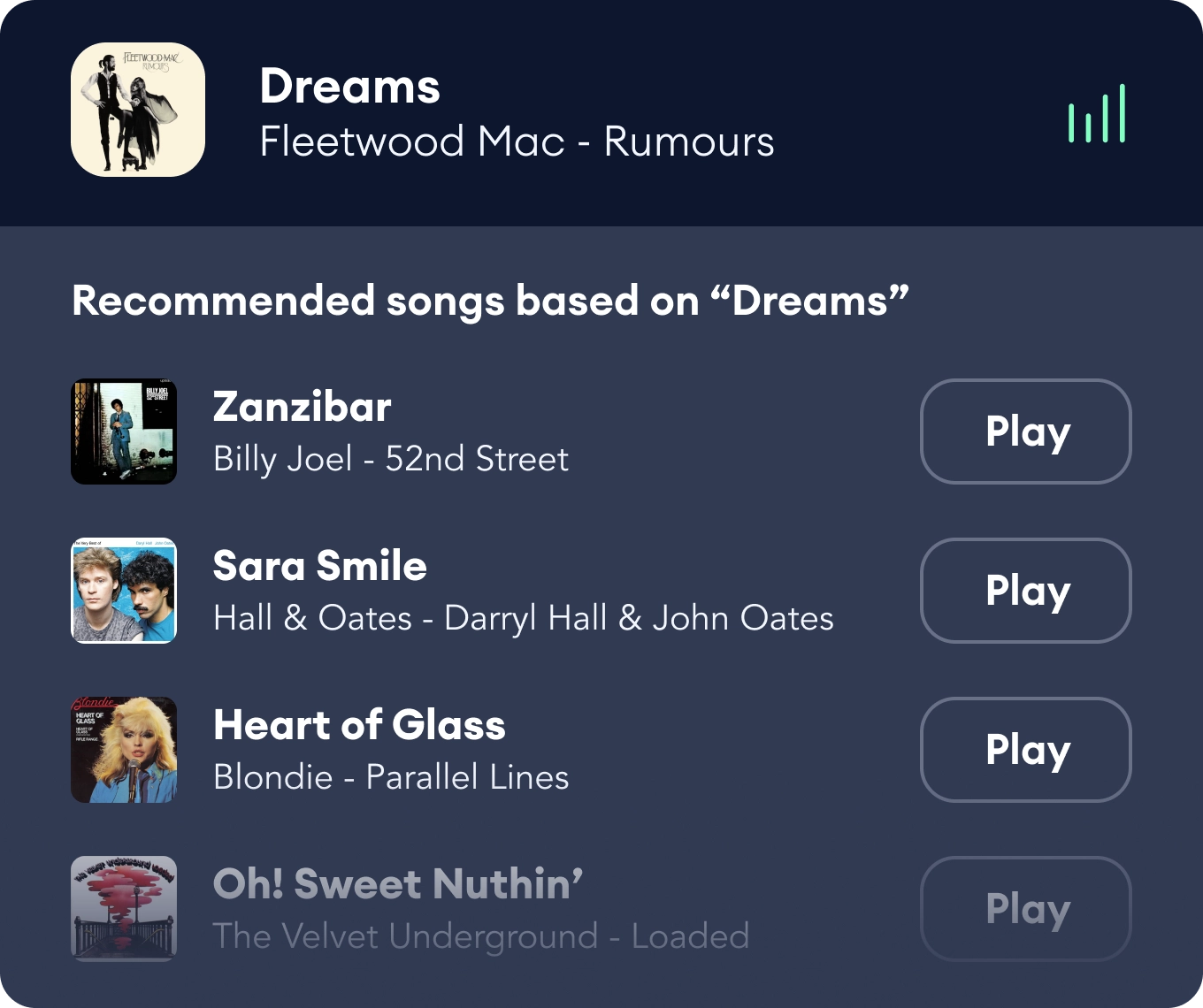Open the Billy Joel 52nd Street album art

tap(124, 431)
